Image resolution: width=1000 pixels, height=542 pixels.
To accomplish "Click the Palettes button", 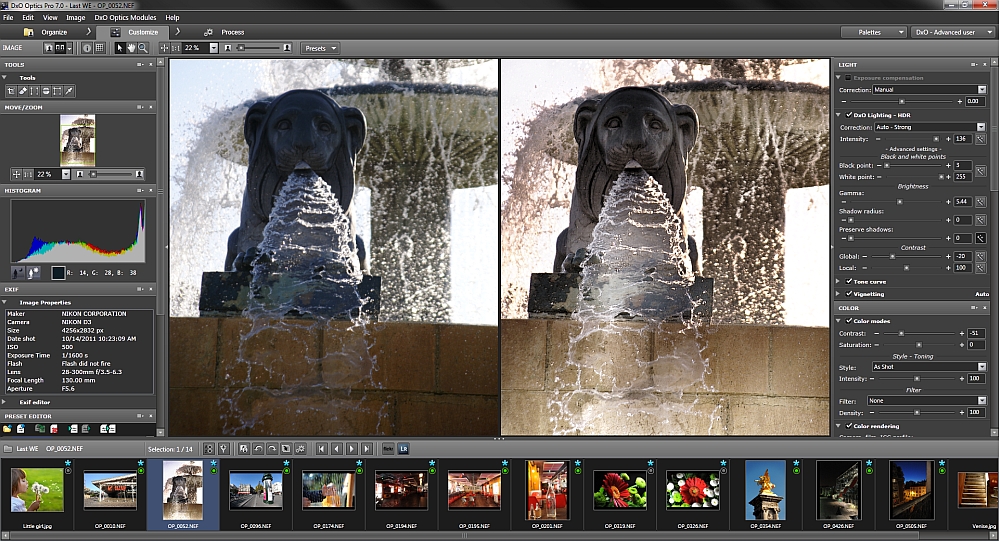I will 874,32.
